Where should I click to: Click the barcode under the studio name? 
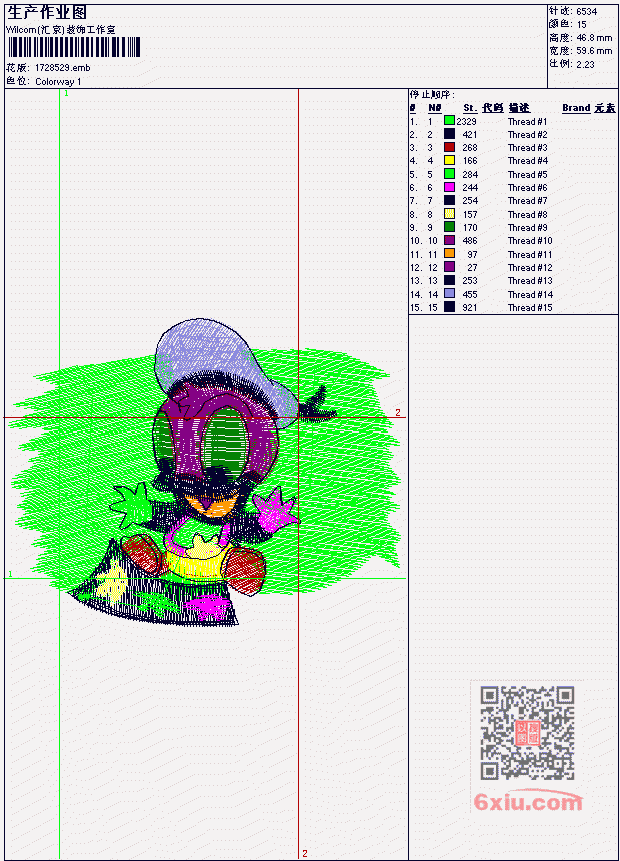[x=74, y=47]
